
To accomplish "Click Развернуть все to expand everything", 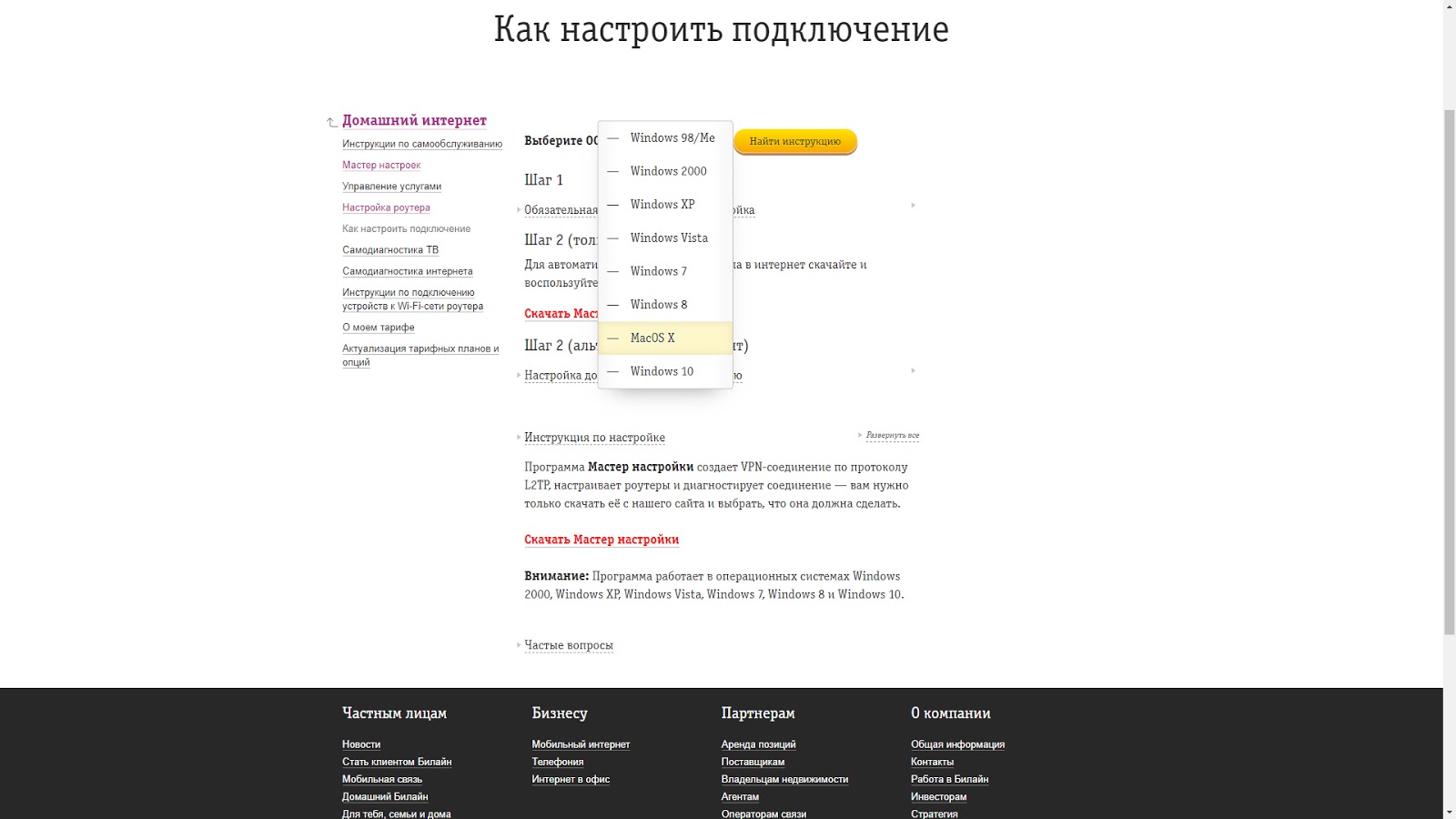I will (x=892, y=435).
